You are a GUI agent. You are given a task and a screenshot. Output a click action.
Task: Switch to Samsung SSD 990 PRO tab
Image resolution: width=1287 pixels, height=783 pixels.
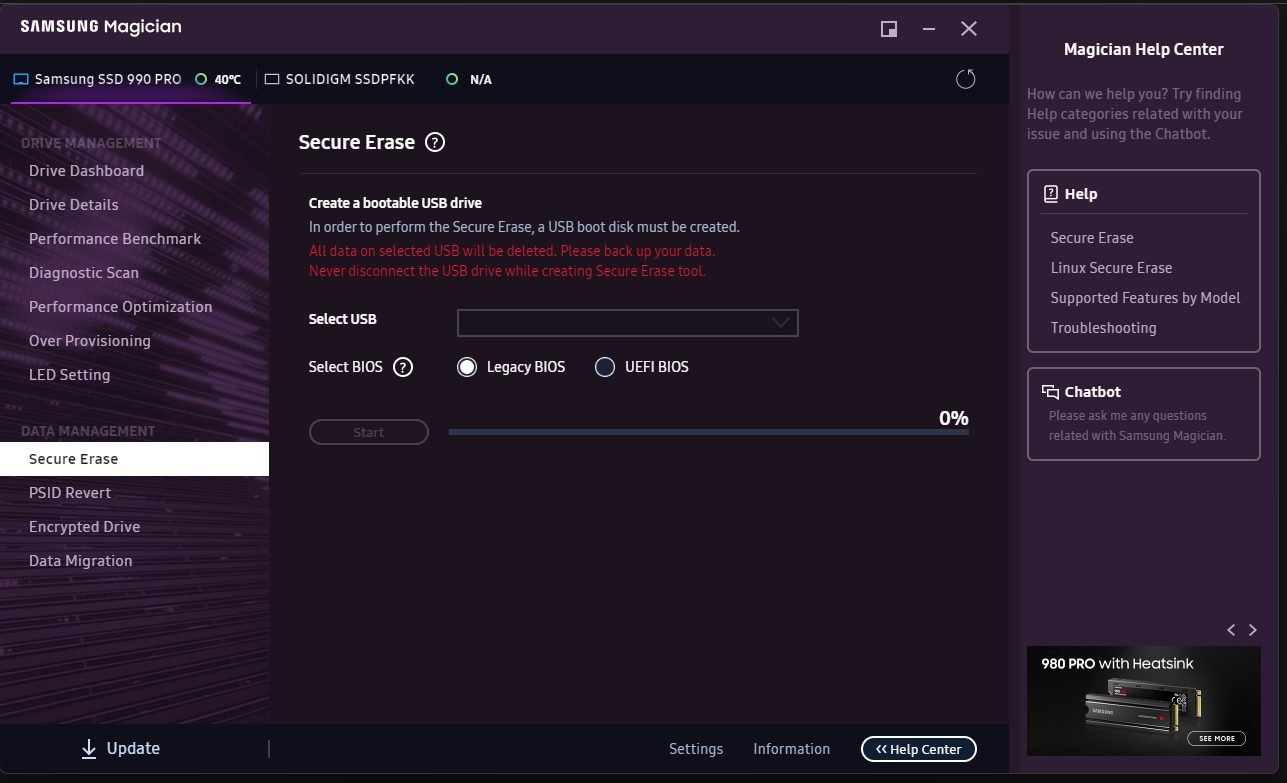click(107, 79)
